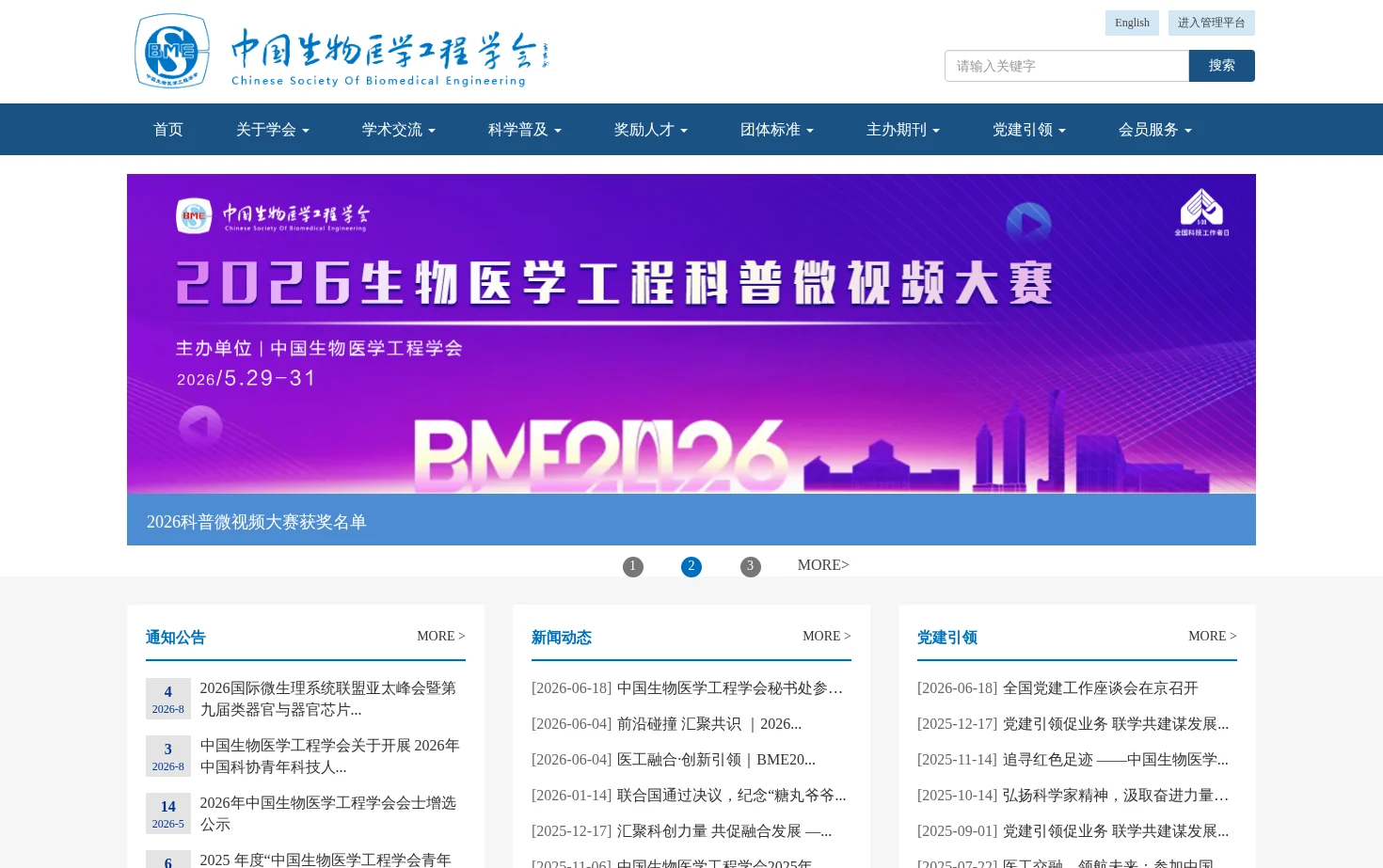Screen dimensions: 1383x868
Task: Select carousel slide indicator 2
Action: 691,567
